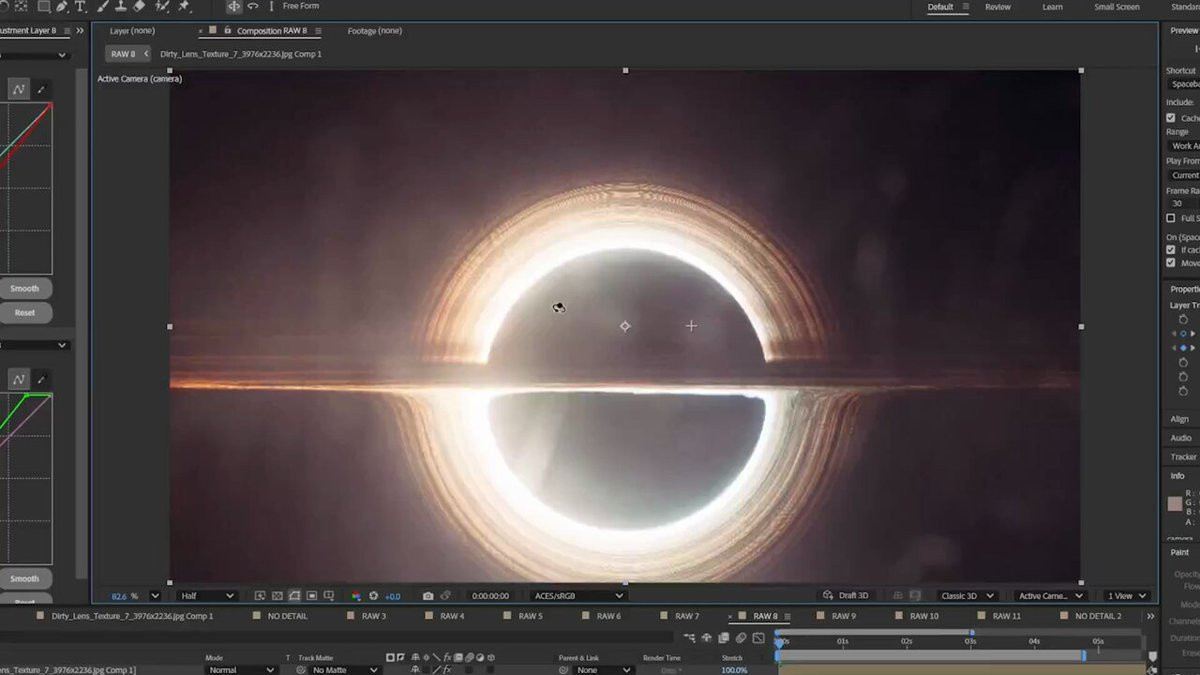Click the Info panel color swatch
This screenshot has width=1200, height=675.
(x=1175, y=504)
